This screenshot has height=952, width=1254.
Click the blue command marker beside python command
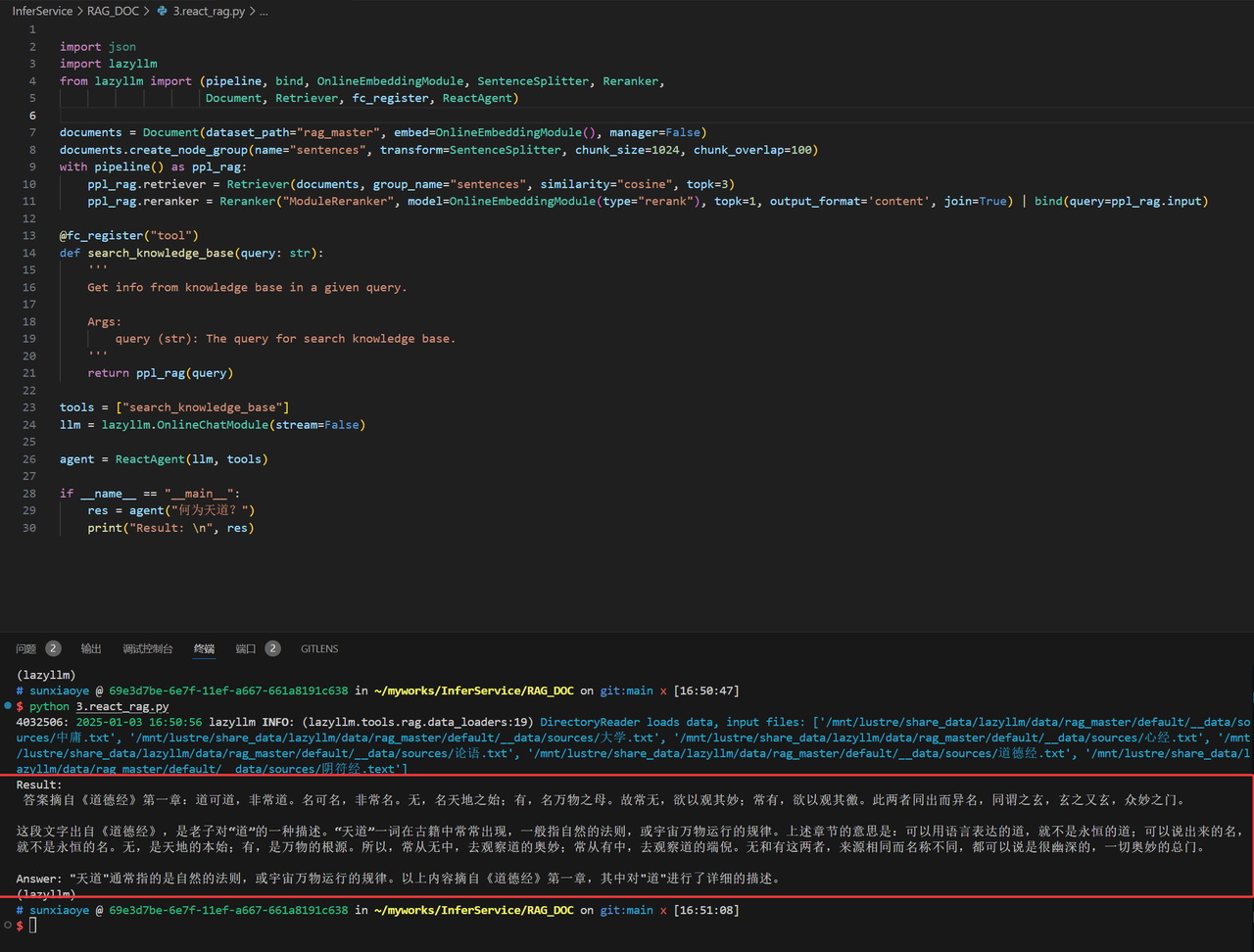(x=8, y=705)
